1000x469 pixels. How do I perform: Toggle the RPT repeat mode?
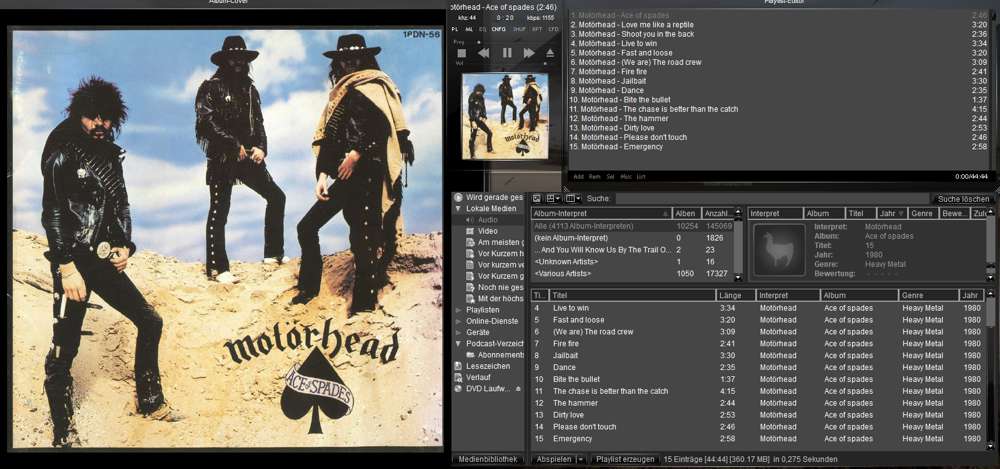537,29
